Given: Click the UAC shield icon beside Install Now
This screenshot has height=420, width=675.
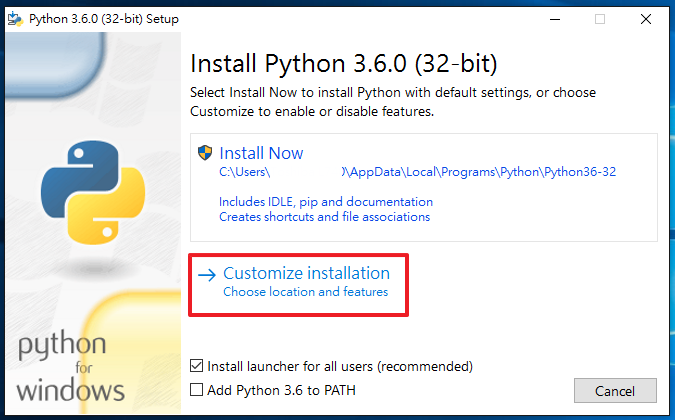Looking at the screenshot, I should 205,153.
